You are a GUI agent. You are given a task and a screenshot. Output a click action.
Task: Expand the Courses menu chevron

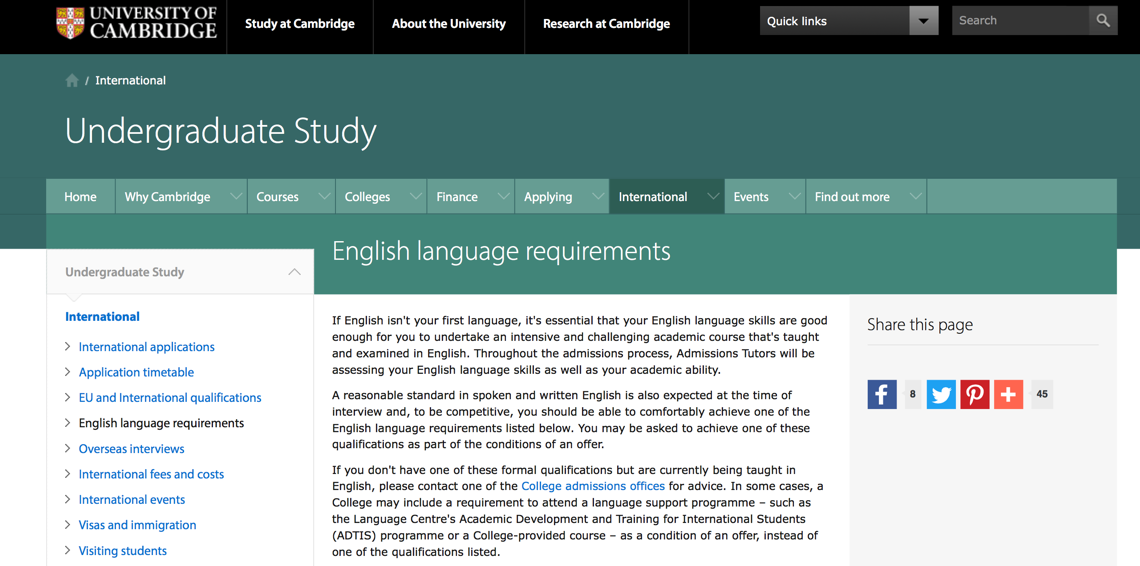(324, 196)
